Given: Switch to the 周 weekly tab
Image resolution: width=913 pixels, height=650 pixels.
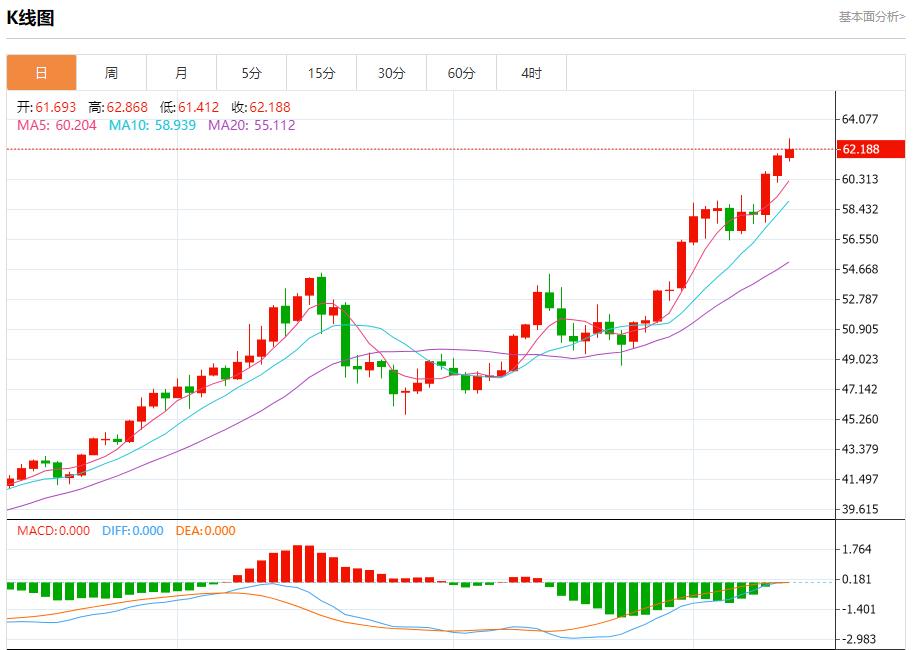Looking at the screenshot, I should click(x=111, y=73).
